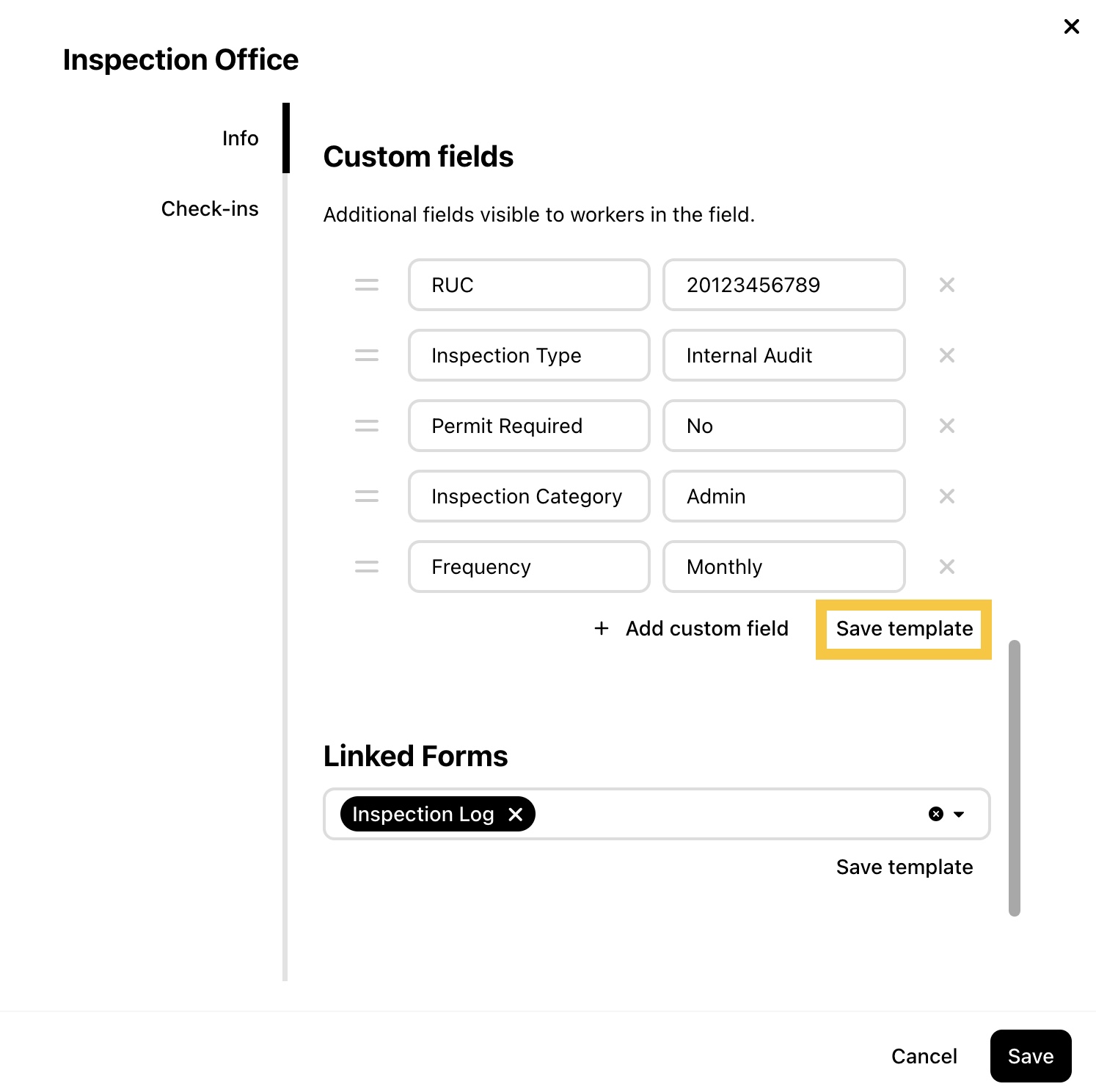Grab the drag handle for RUC row
The image size is (1096, 1092).
(x=367, y=285)
